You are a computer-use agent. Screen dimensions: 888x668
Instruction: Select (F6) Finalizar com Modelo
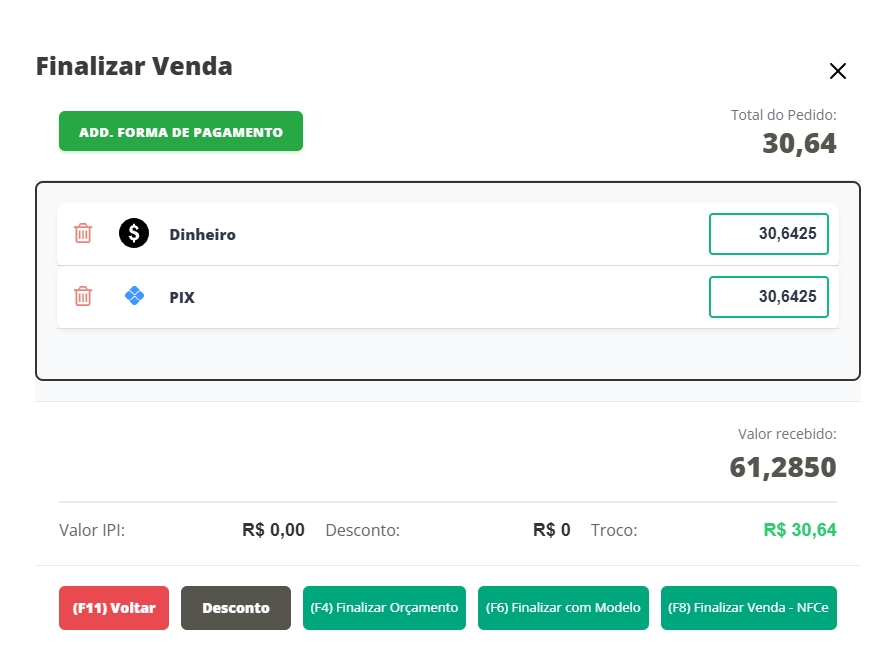click(563, 608)
